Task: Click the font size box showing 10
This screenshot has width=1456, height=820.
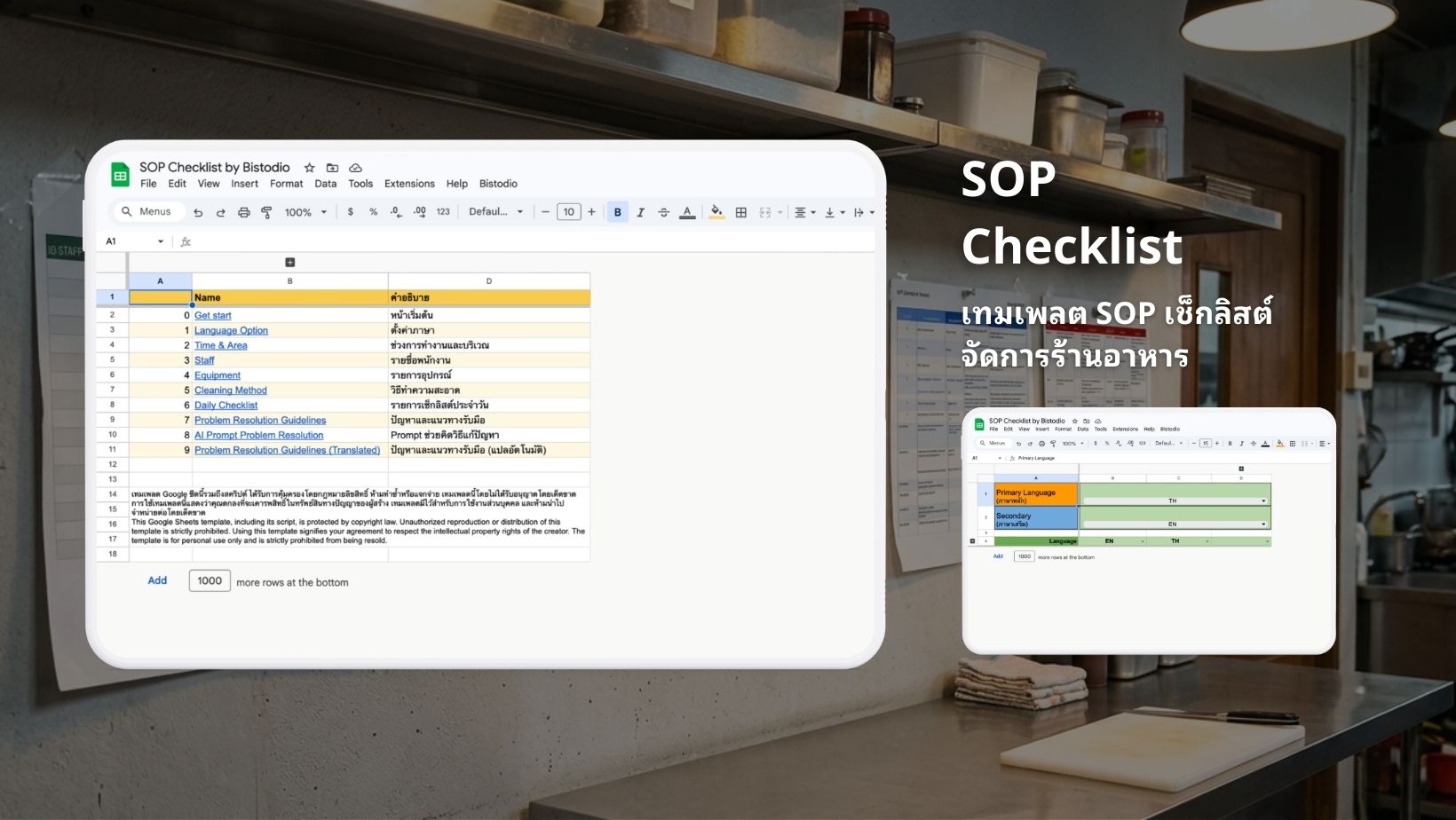Action: click(568, 212)
